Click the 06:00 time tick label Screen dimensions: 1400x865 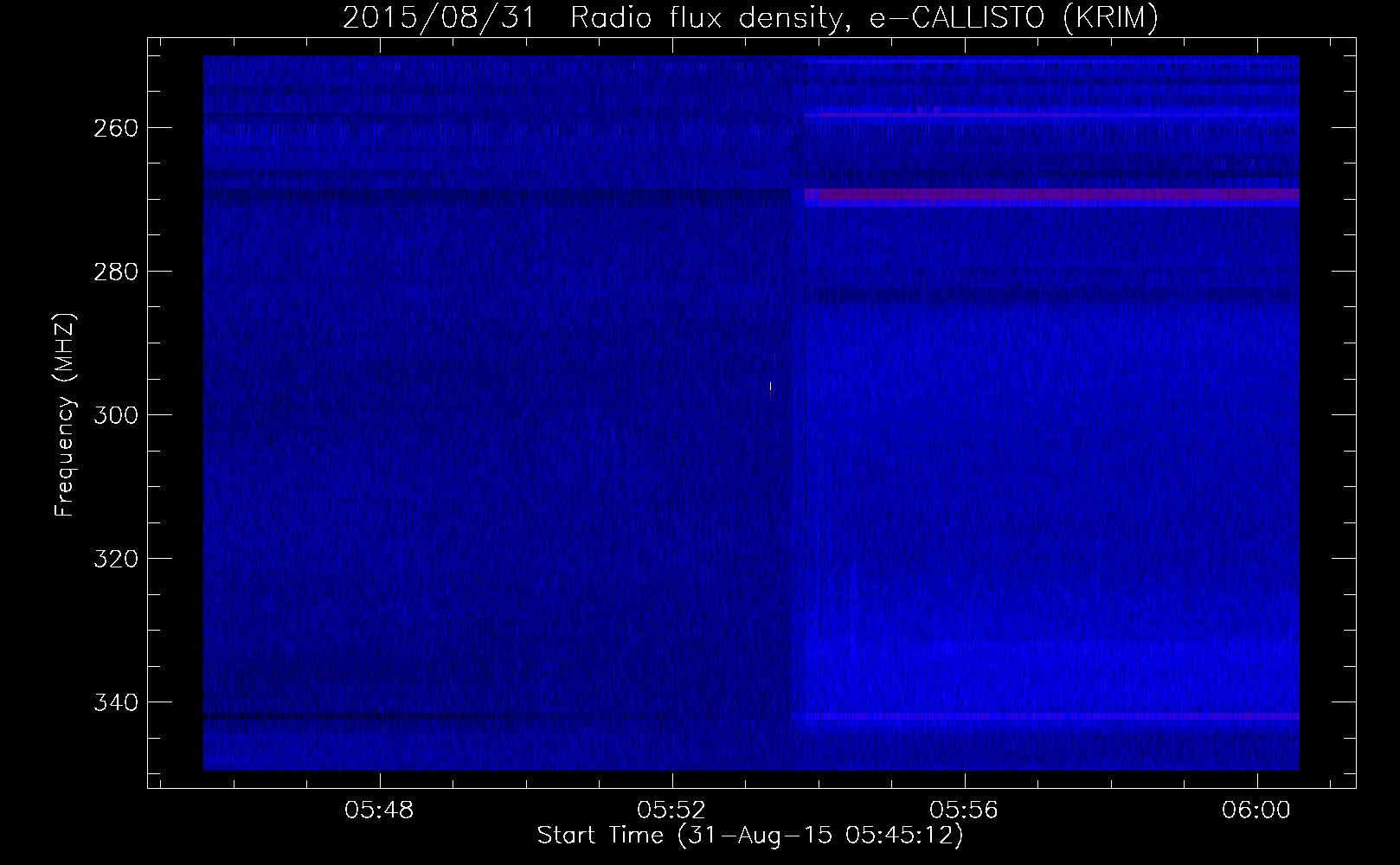pos(1256,810)
